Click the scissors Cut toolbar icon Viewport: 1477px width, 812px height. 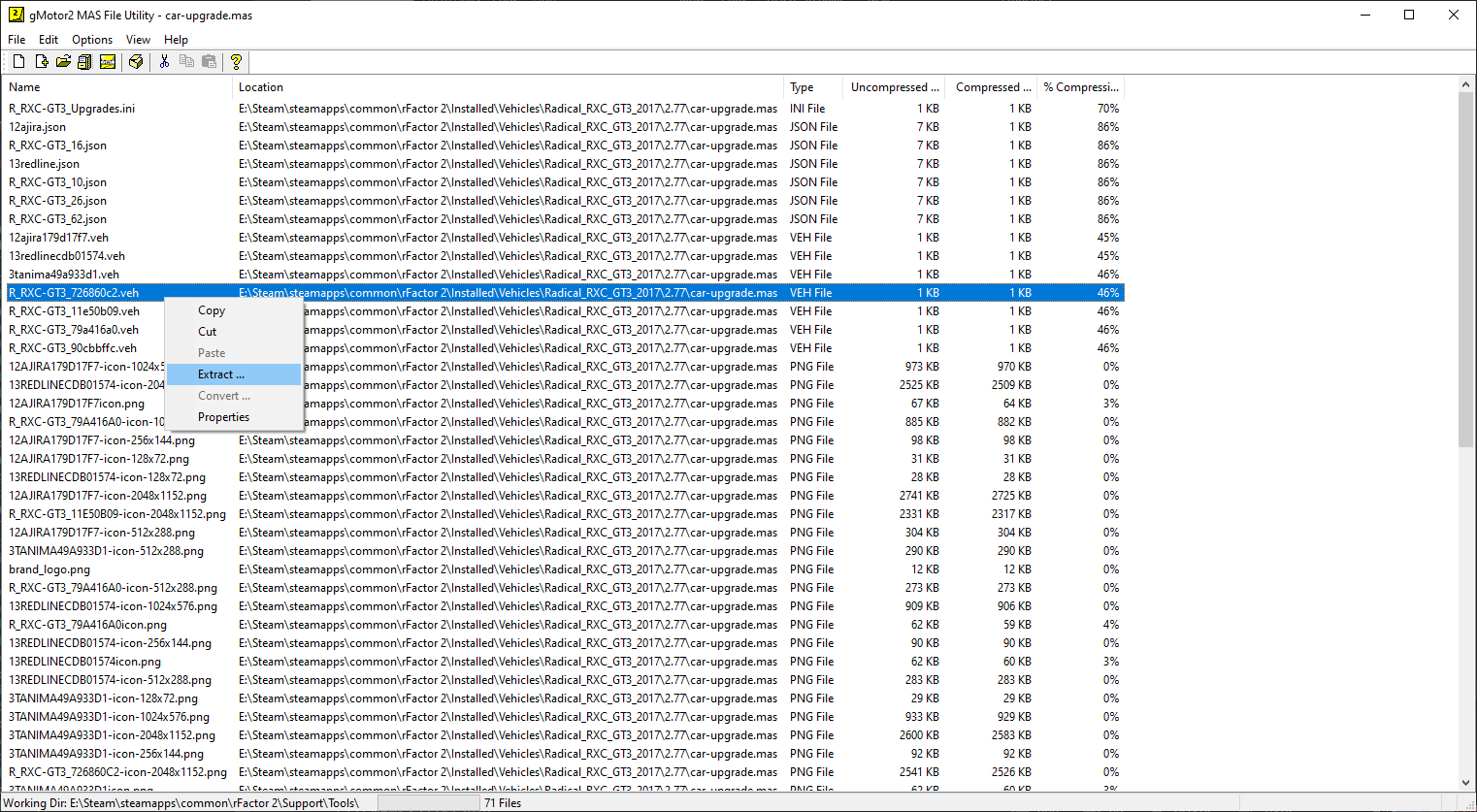coord(164,62)
